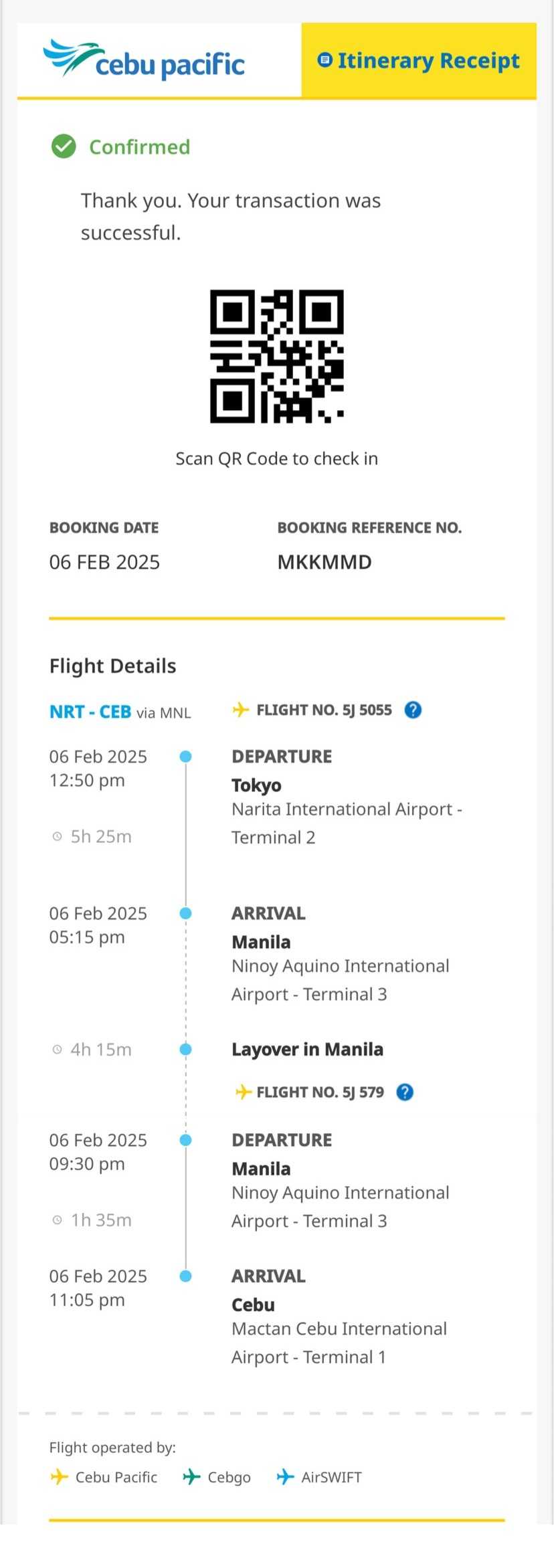Click the Cebgo green plane icon
Screen dimensions: 554x1568
[x=191, y=1476]
